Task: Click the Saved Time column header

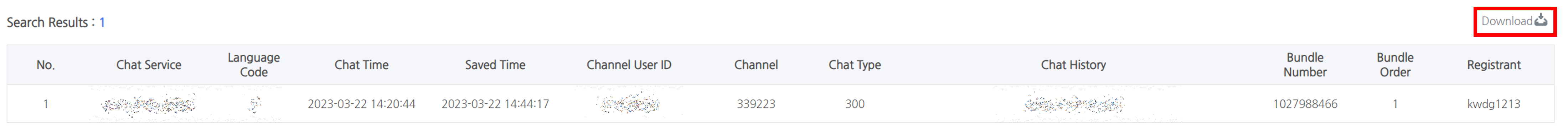Action: pos(495,65)
